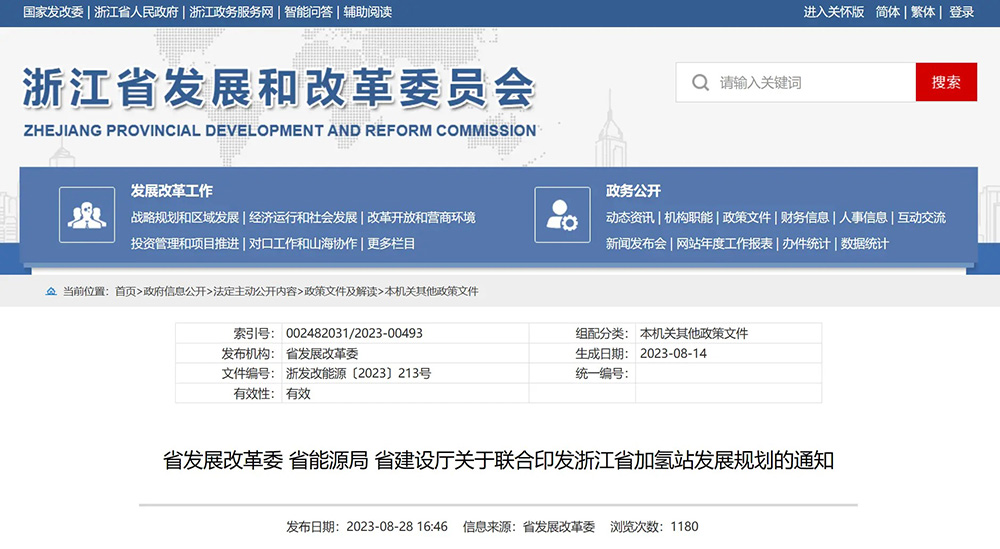This screenshot has height=549, width=1000.
Task: Click 本机关其他政策文件 in the table
Action: (x=694, y=333)
